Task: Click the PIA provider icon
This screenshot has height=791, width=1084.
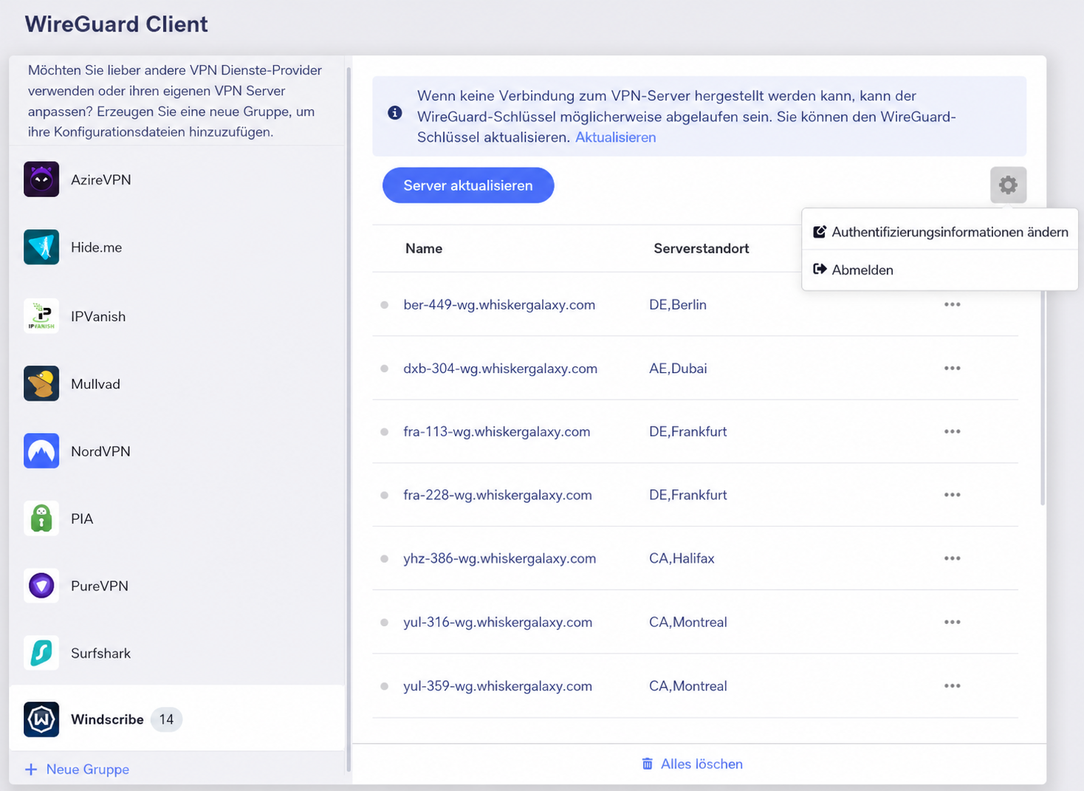Action: coord(41,519)
